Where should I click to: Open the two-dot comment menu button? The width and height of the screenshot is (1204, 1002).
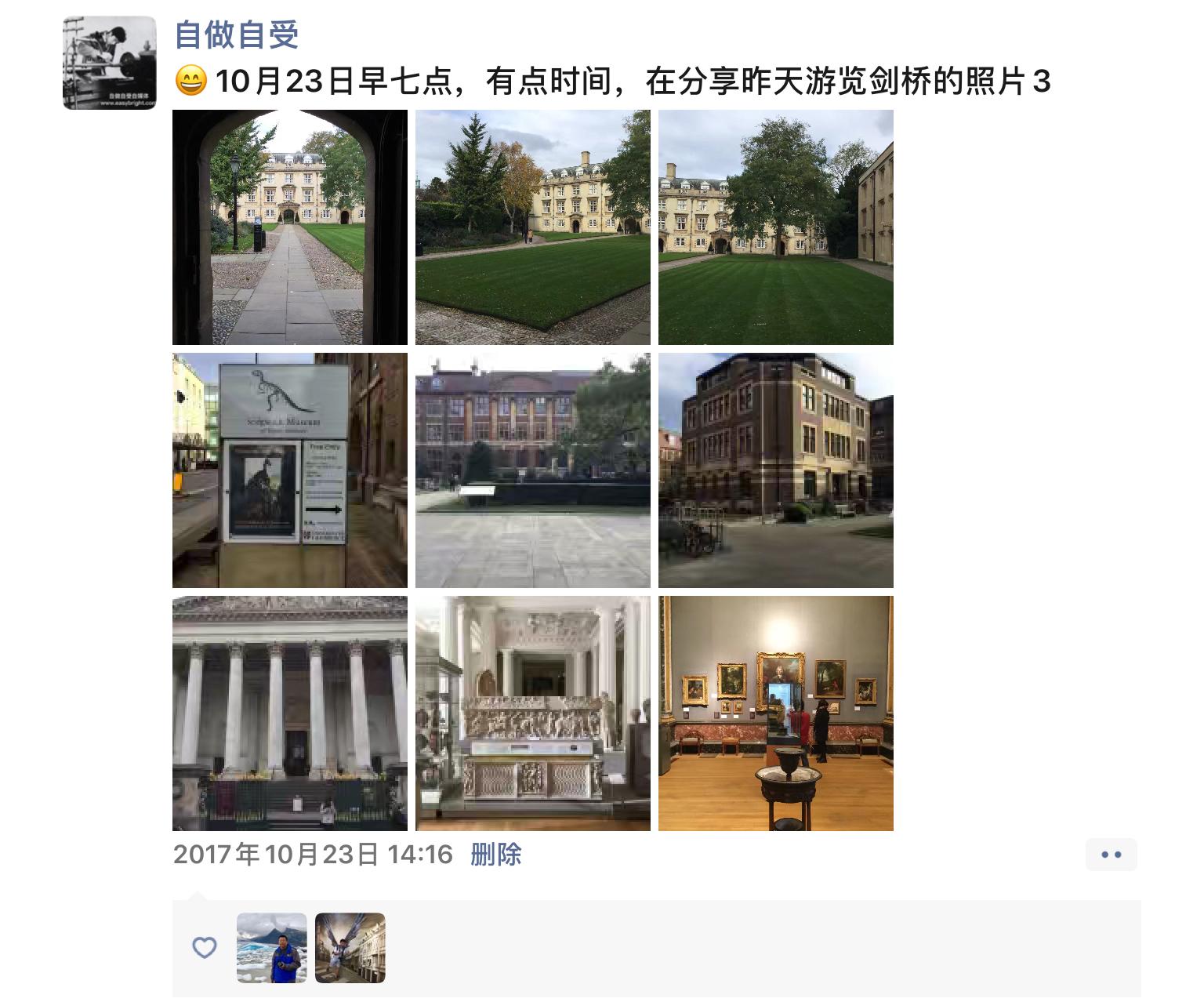(x=1112, y=855)
